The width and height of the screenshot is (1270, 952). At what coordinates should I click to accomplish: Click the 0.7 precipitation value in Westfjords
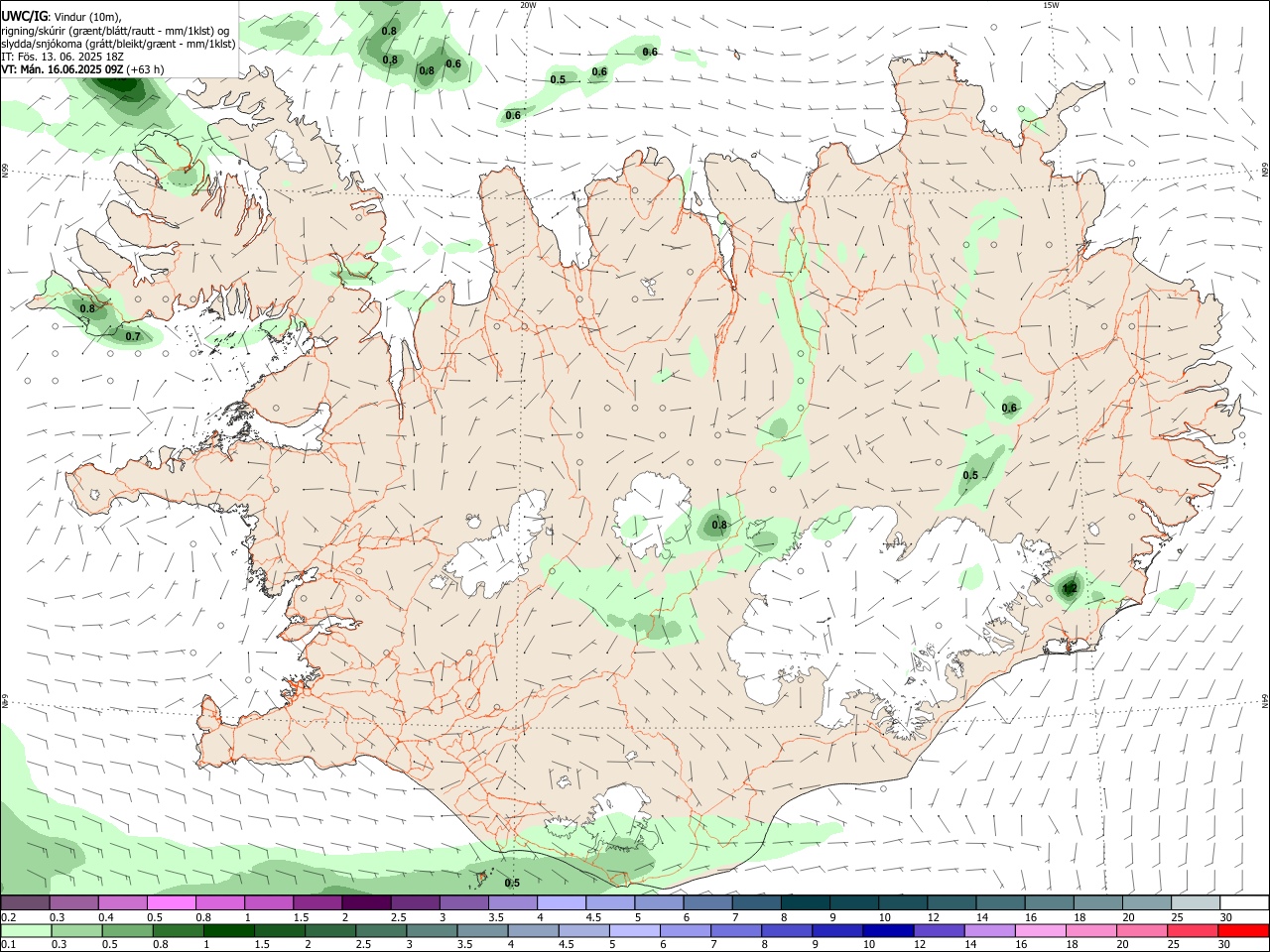[x=133, y=337]
